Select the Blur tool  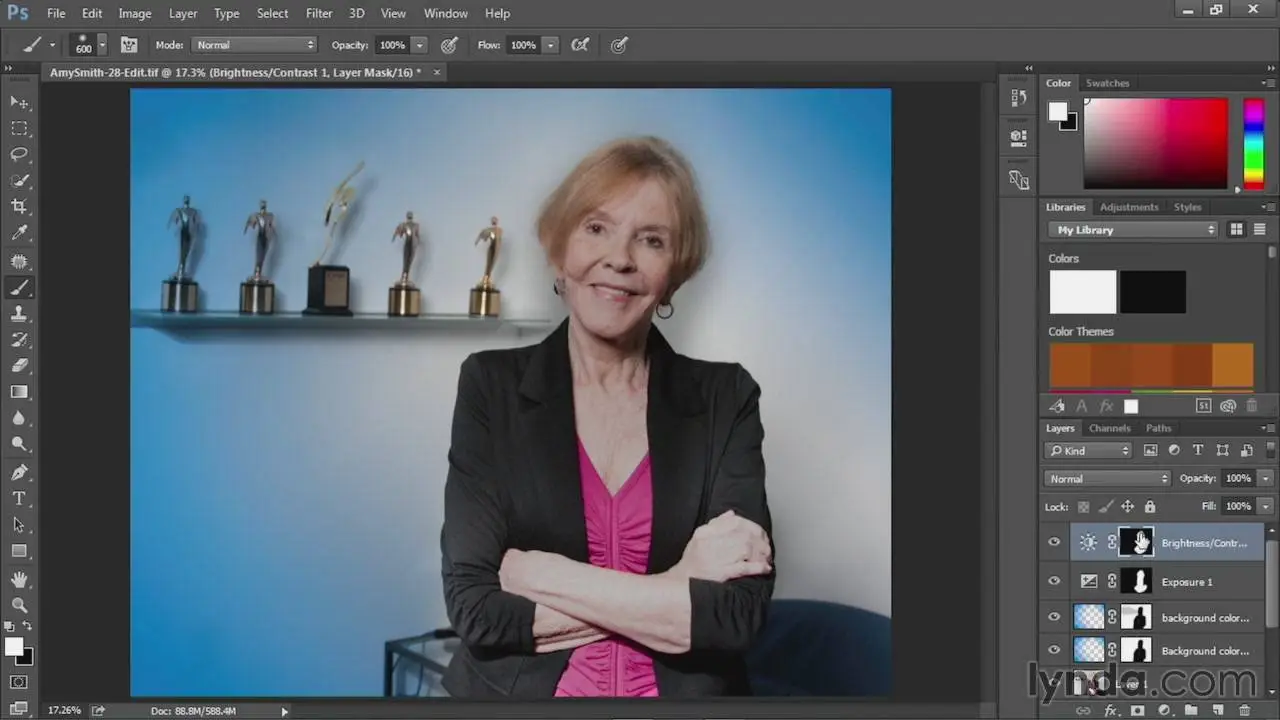pos(20,418)
